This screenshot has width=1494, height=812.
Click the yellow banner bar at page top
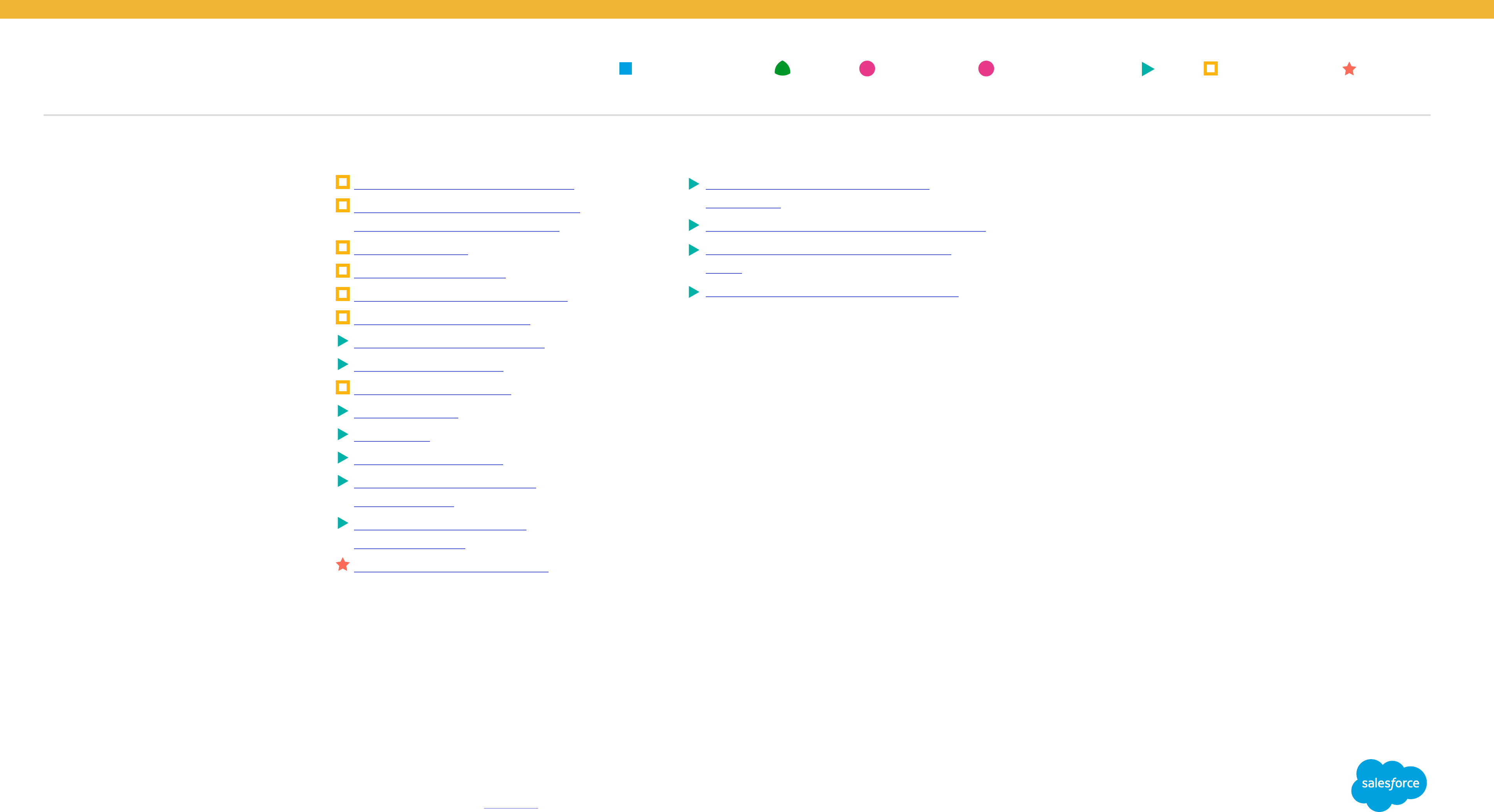click(x=747, y=9)
